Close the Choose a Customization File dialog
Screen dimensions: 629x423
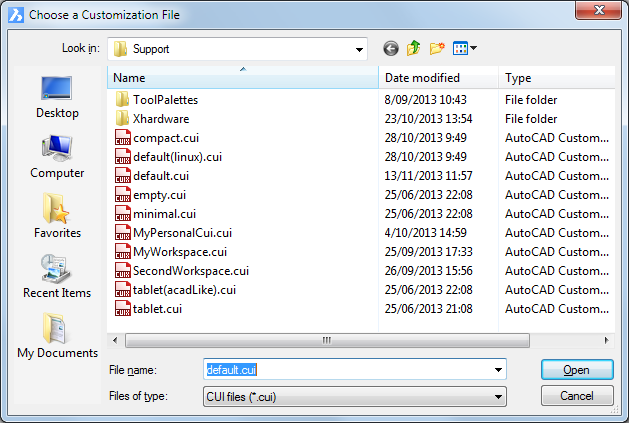point(598,10)
